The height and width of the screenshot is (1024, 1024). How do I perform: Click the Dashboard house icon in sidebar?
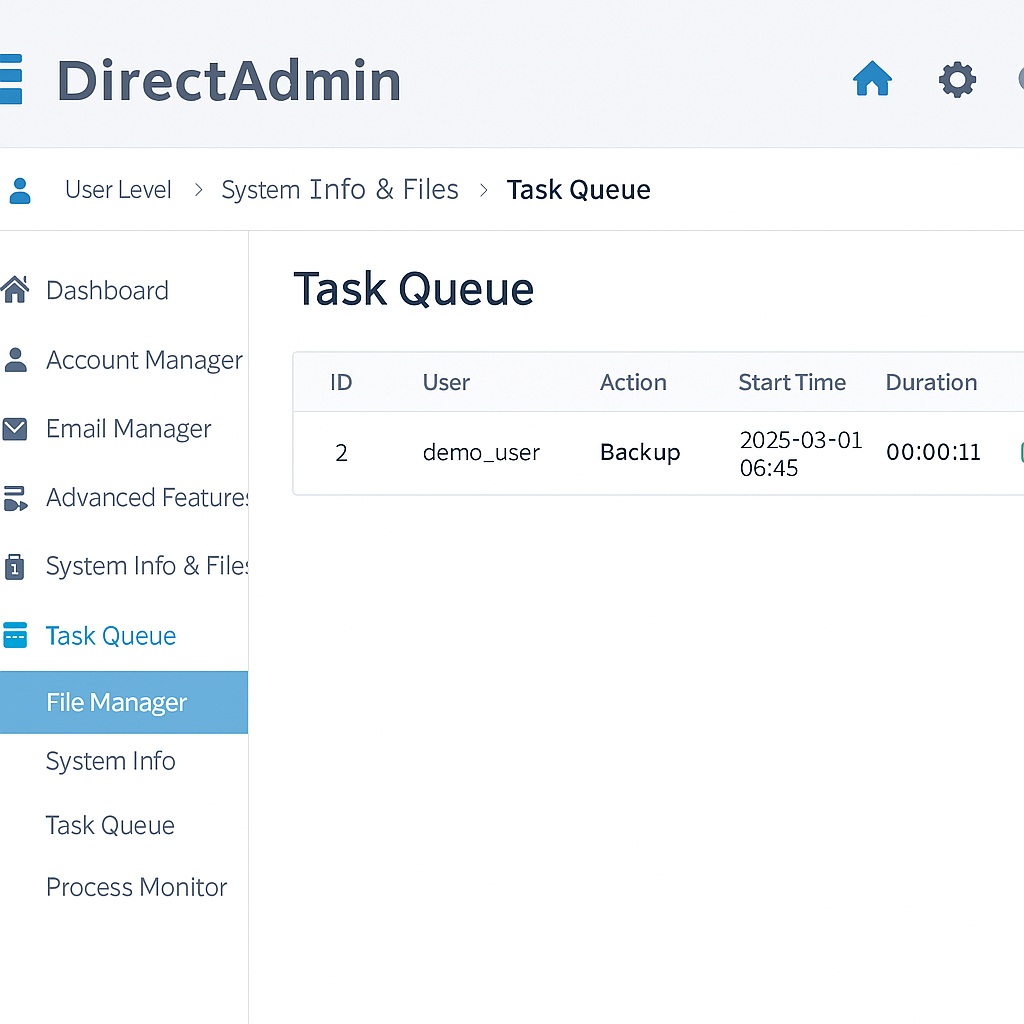(15, 290)
